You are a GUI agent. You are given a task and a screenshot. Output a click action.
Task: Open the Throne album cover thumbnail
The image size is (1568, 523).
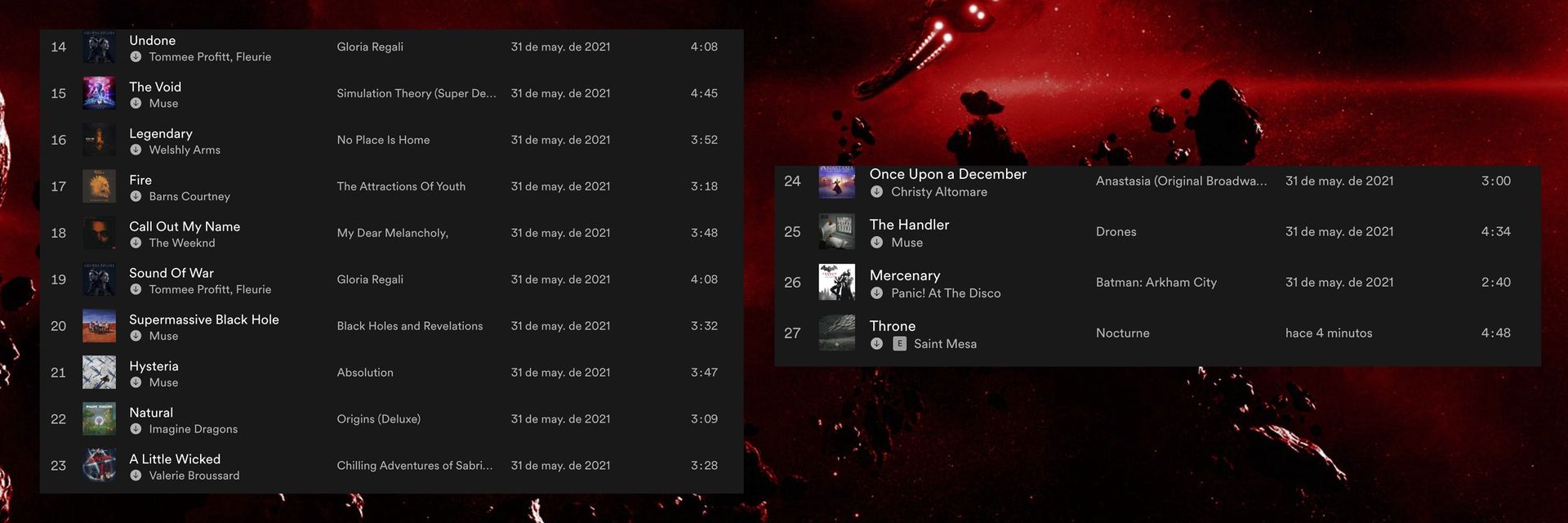[x=837, y=333]
